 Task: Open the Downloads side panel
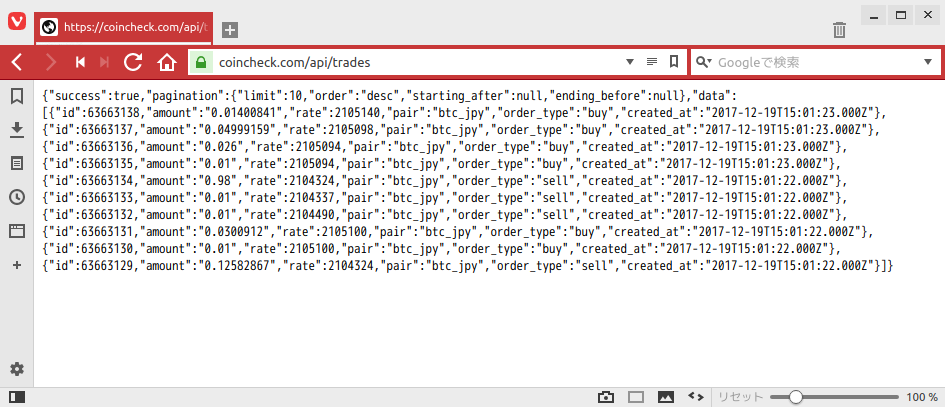point(17,129)
